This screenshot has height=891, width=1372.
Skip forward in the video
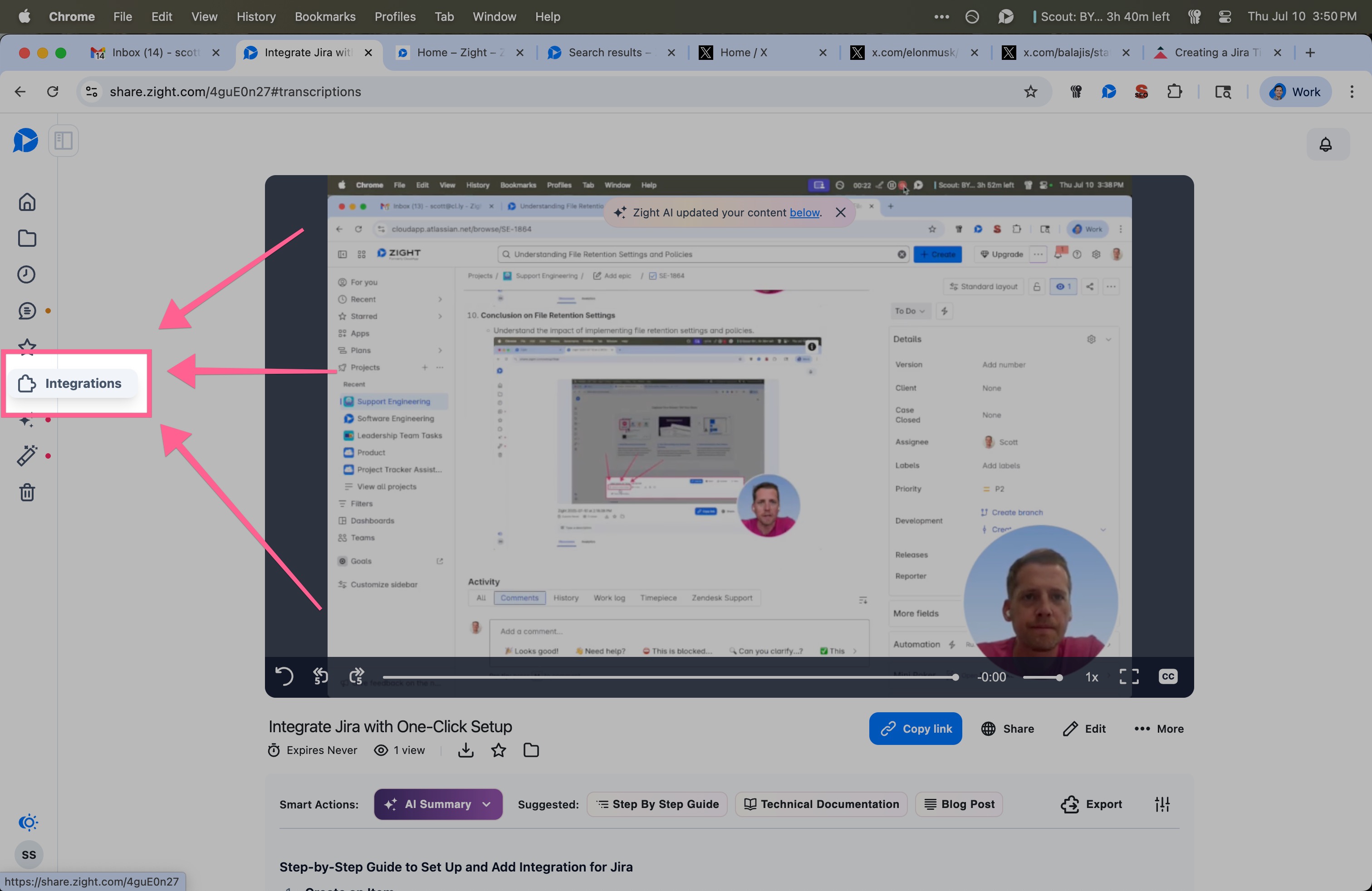357,676
